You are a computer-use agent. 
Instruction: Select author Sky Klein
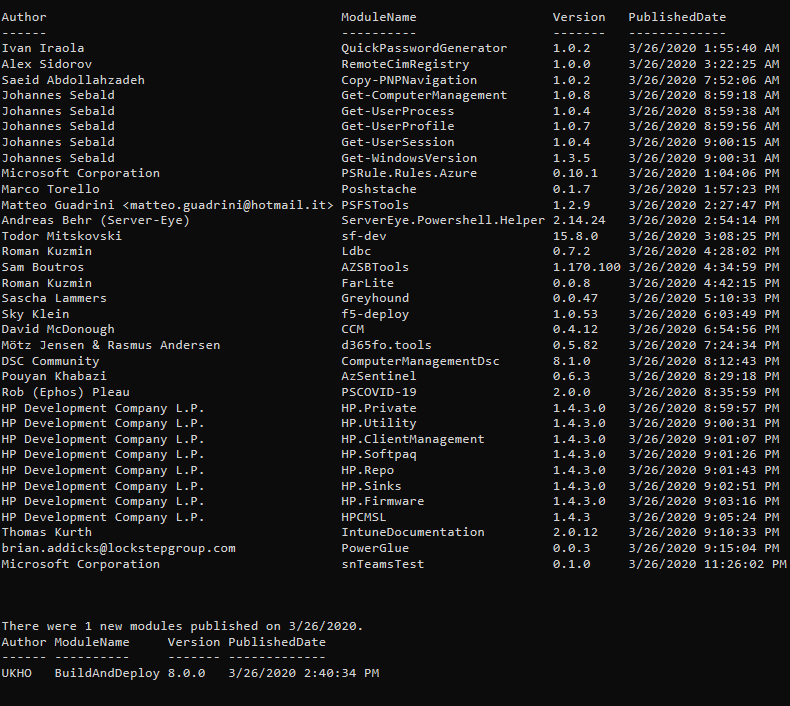[35, 314]
